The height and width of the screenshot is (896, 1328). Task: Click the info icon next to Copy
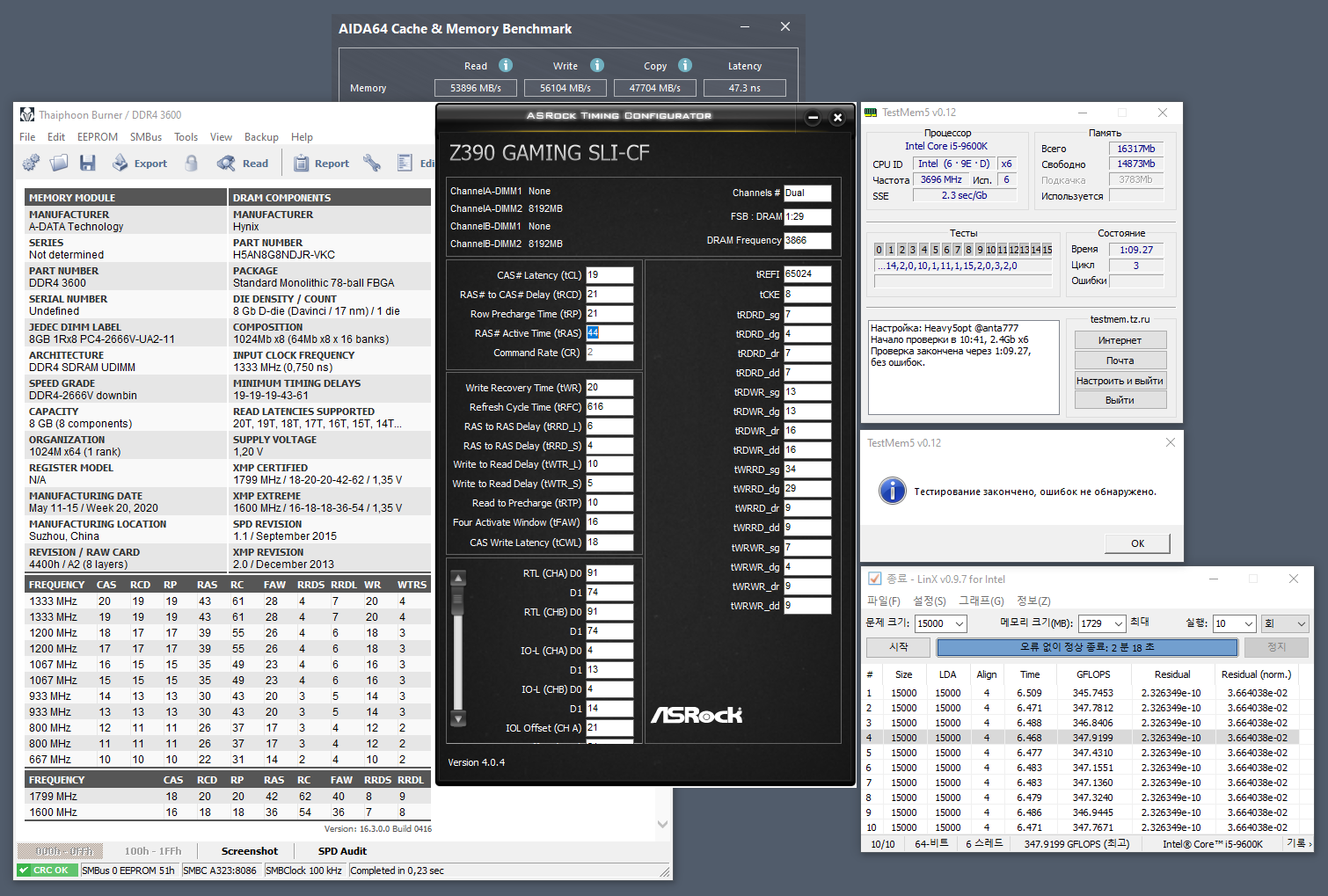(685, 65)
